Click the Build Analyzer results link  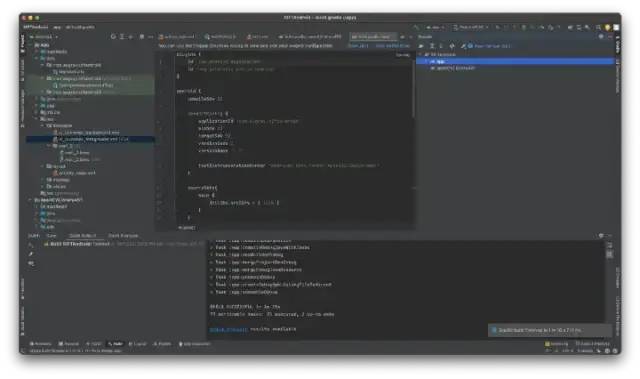[x=228, y=329]
